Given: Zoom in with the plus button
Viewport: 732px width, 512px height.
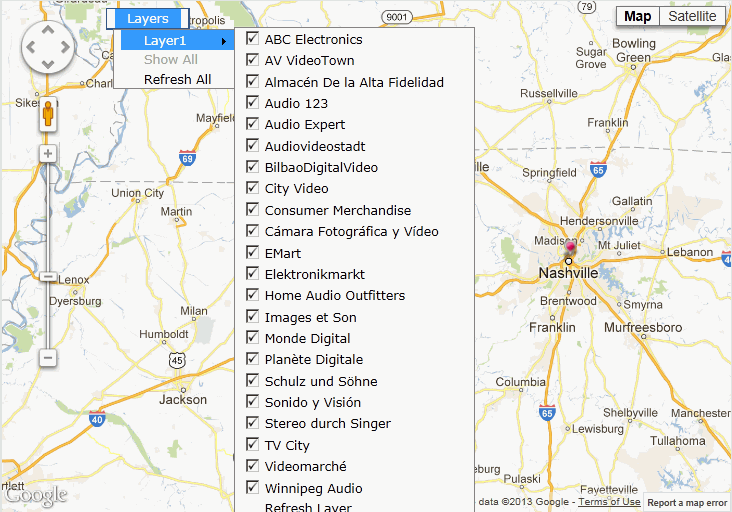Looking at the screenshot, I should (x=48, y=154).
